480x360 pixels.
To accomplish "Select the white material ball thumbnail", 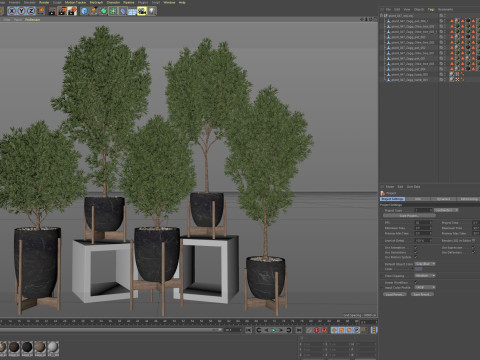I will tap(53, 347).
